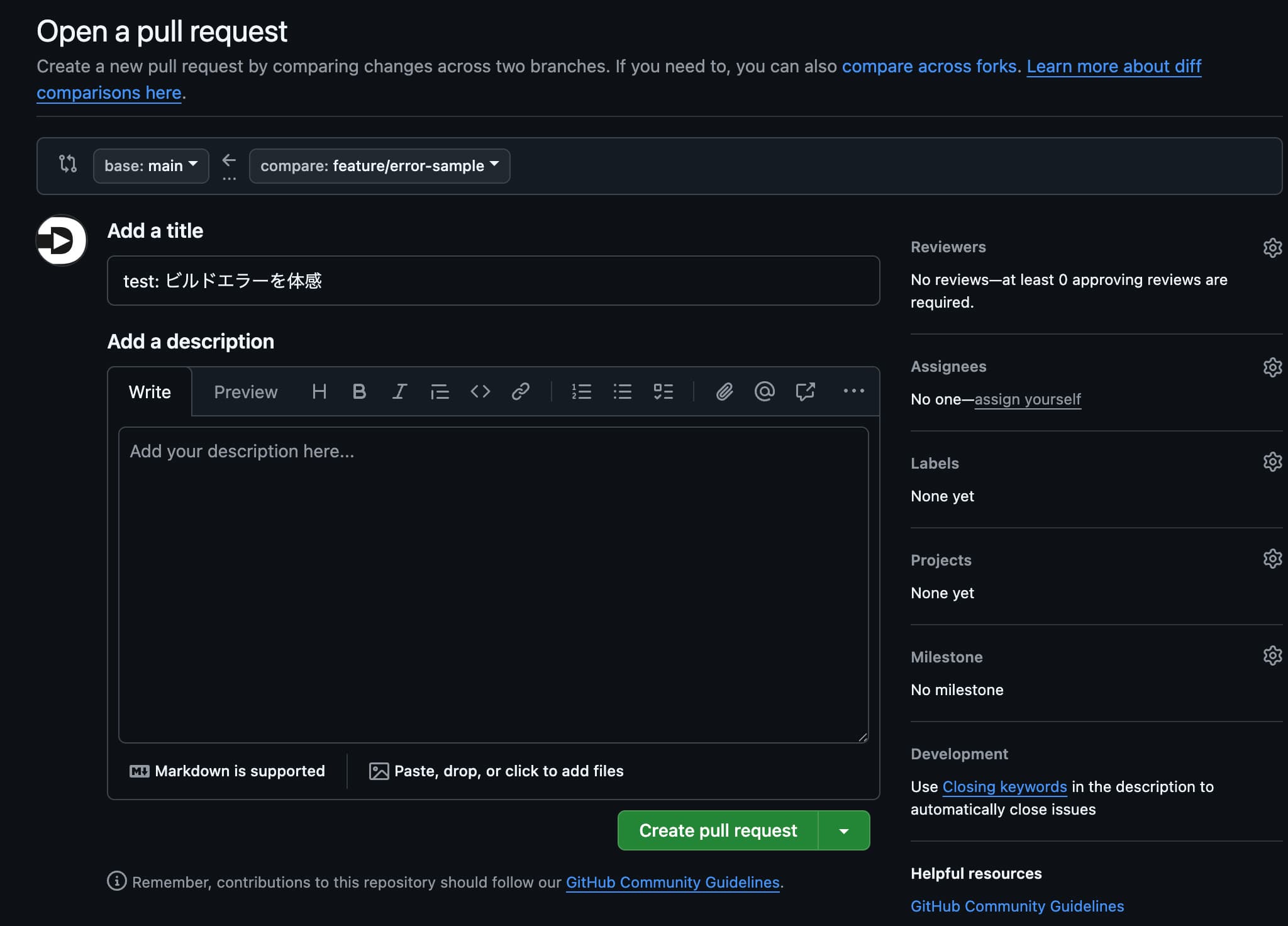This screenshot has height=926, width=1288.
Task: Mention a user with the @ icon
Action: tap(765, 392)
